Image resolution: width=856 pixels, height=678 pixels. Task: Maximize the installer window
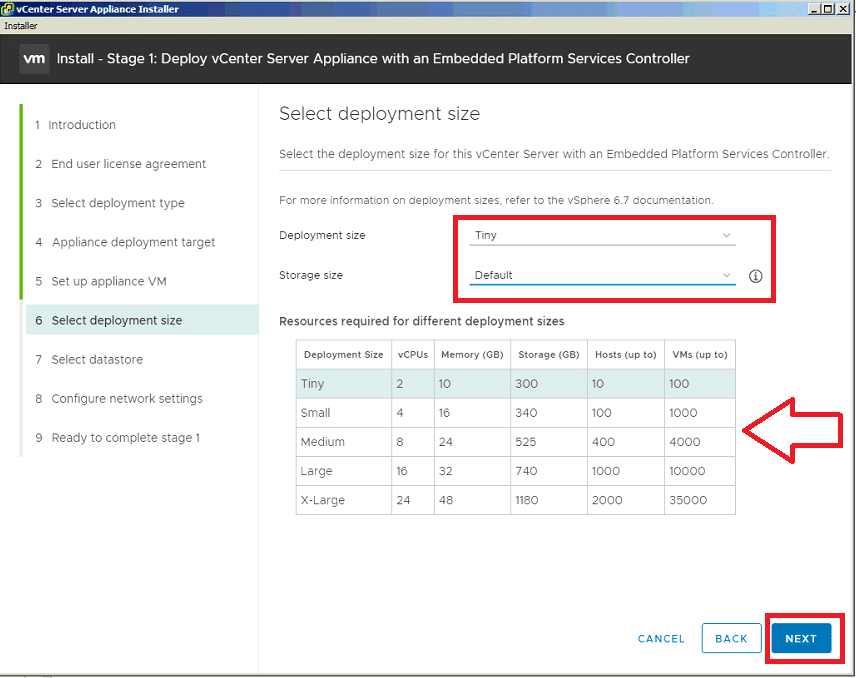(828, 9)
